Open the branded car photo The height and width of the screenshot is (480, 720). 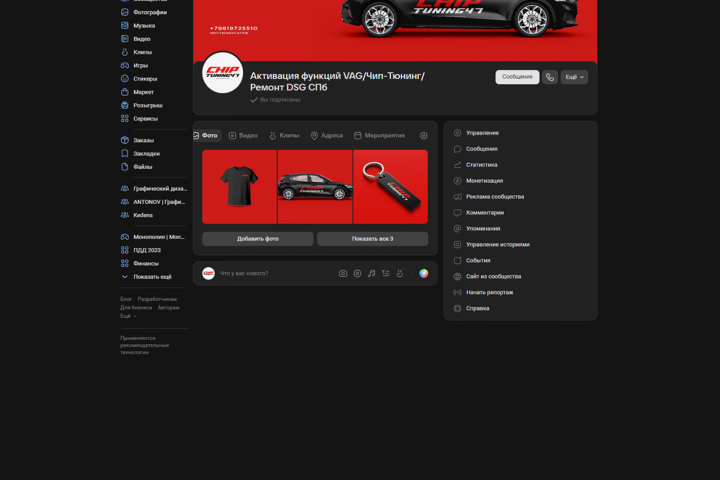(315, 187)
